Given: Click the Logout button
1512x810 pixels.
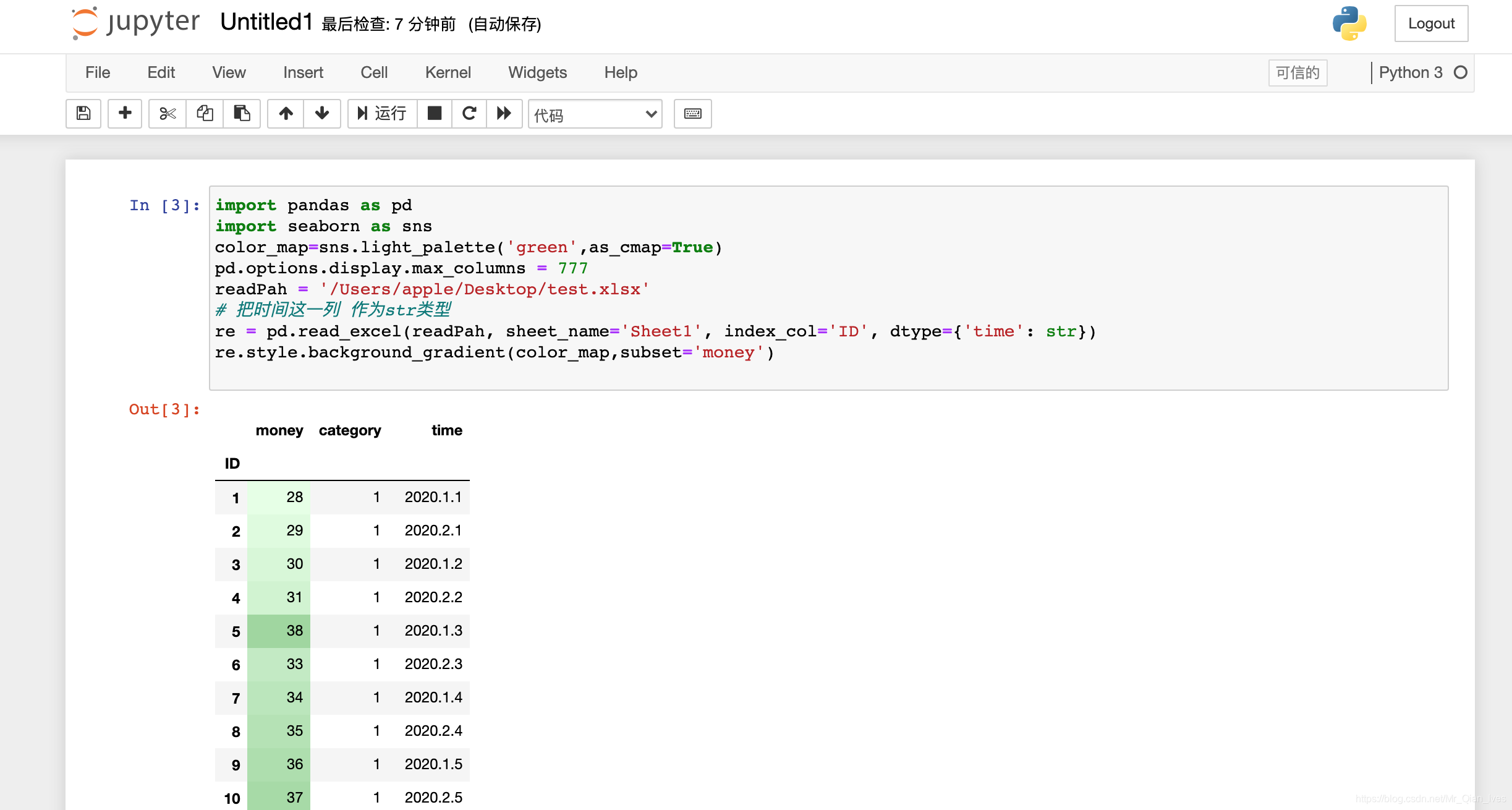Looking at the screenshot, I should [x=1430, y=23].
